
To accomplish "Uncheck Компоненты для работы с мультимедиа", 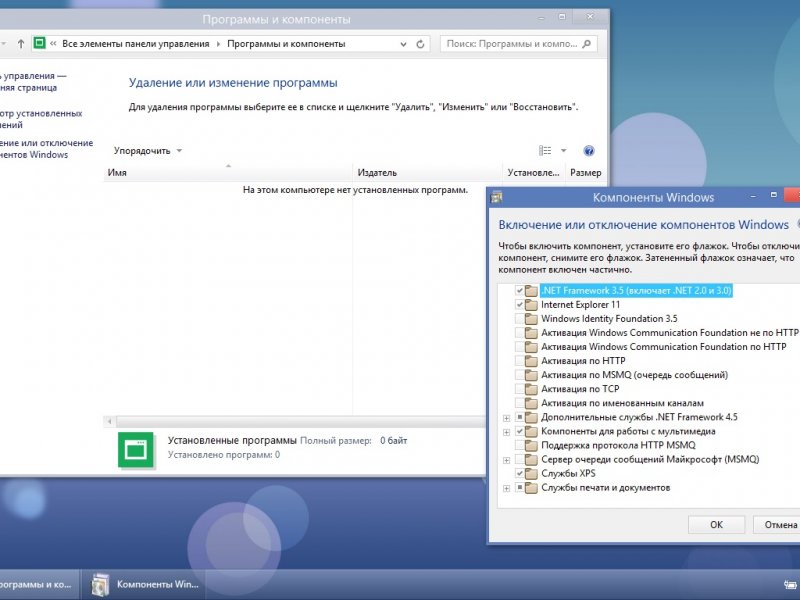I will [519, 432].
